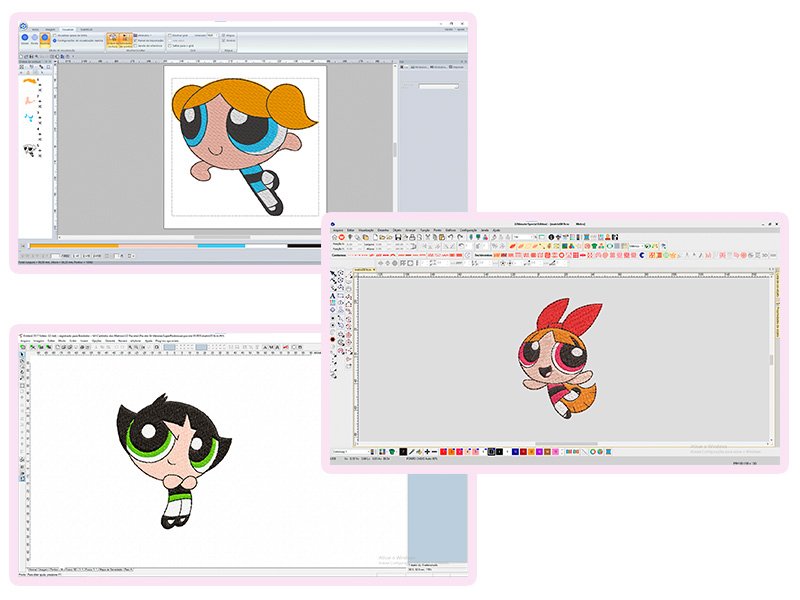Pick arrow selection tool in Blossom left toolbox
Viewport: 800px width, 600px height.
tap(333, 273)
